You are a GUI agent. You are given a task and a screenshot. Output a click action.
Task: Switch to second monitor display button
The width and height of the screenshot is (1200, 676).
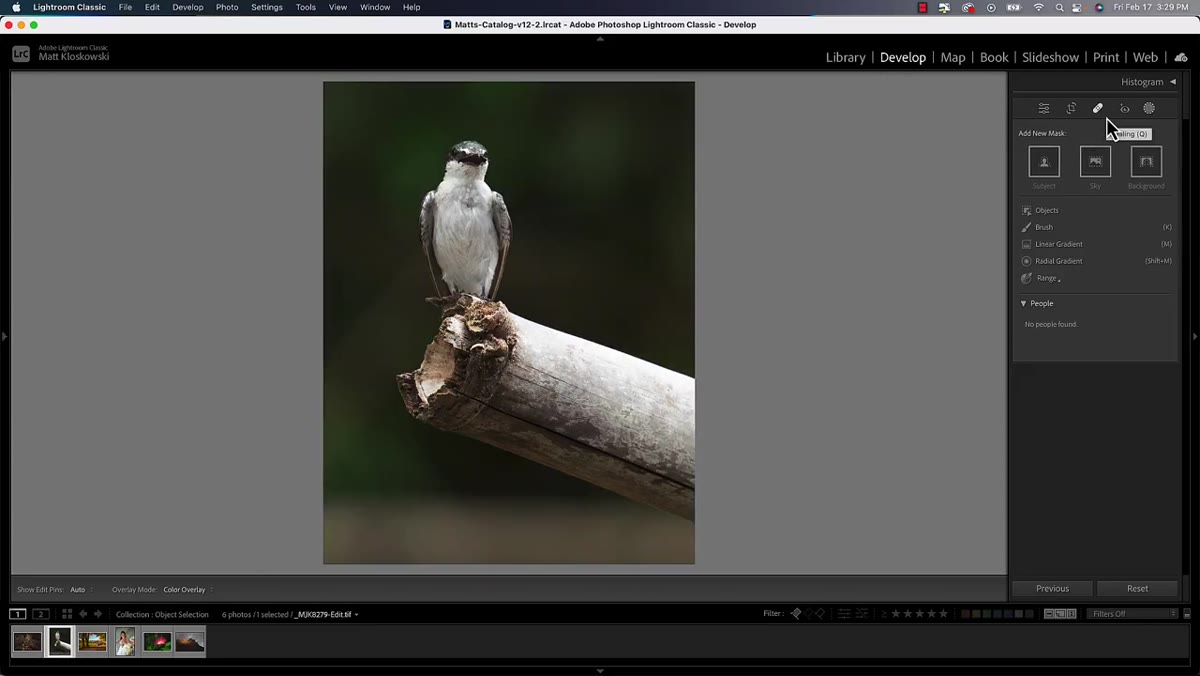pyautogui.click(x=41, y=614)
